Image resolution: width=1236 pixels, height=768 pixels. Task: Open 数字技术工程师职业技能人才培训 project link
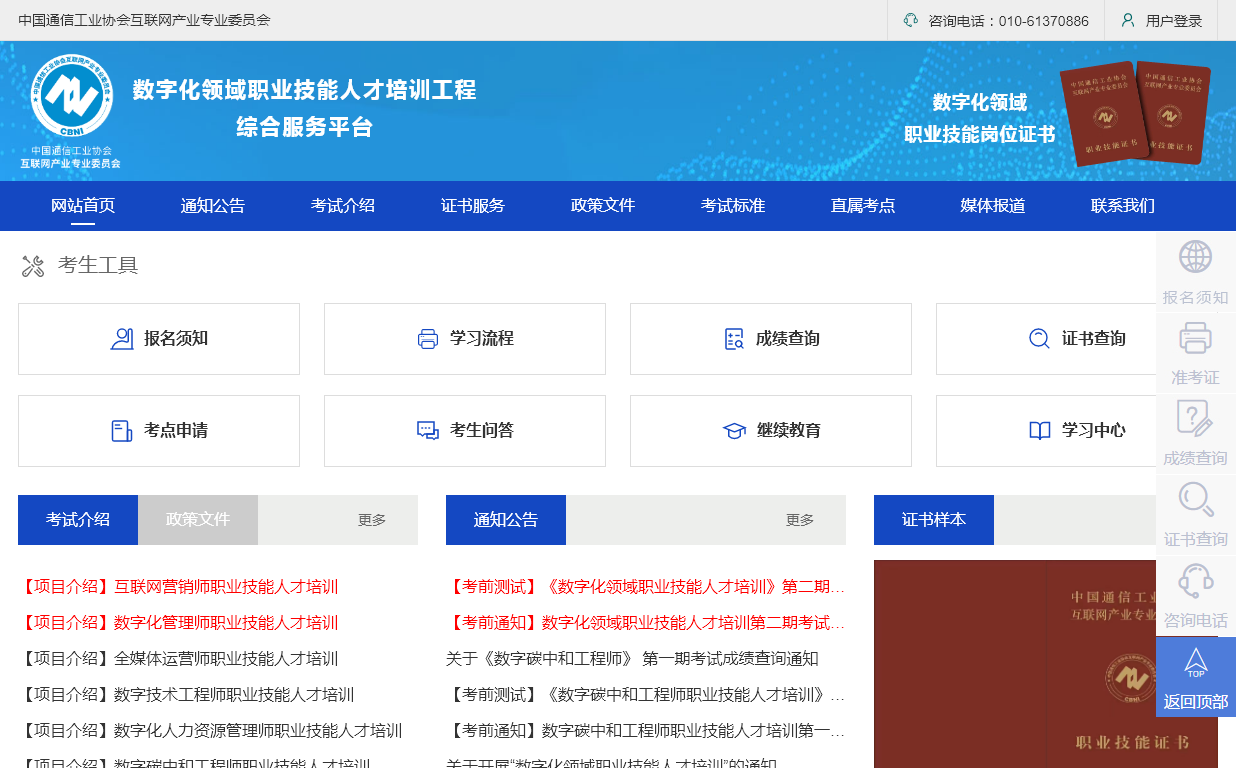tap(186, 695)
